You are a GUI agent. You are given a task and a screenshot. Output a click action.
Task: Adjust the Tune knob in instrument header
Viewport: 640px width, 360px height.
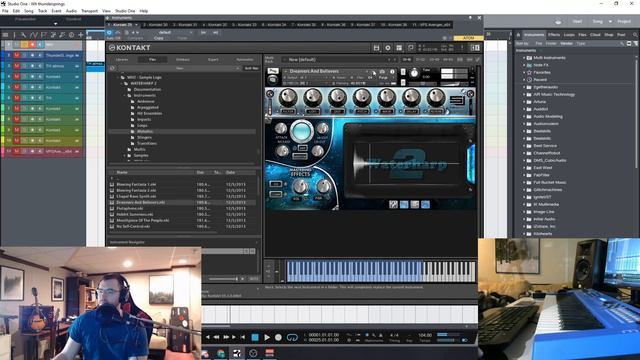[414, 73]
